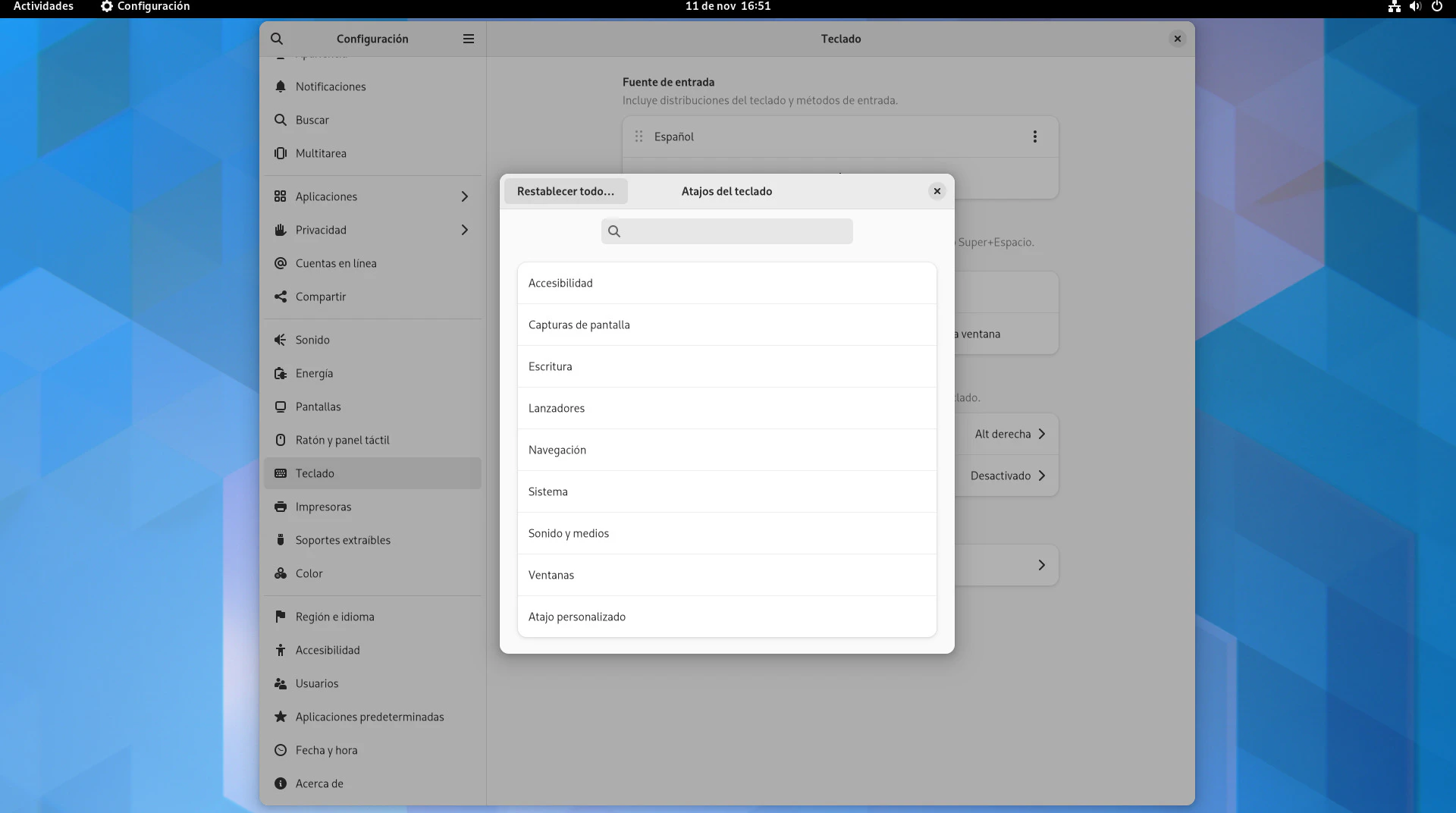Open the Alt derecha option chevron
The width and height of the screenshot is (1456, 813).
pyautogui.click(x=1041, y=434)
